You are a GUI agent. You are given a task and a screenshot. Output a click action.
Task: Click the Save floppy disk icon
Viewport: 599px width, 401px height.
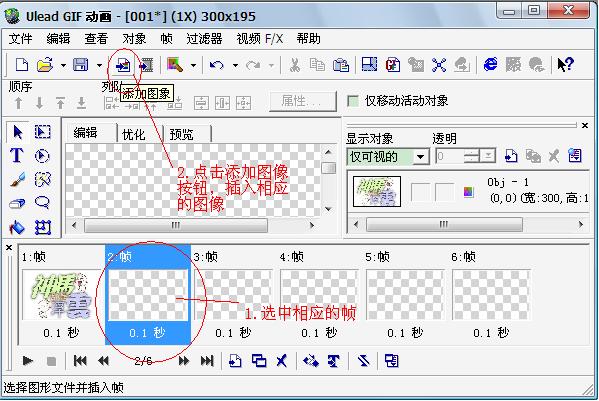click(81, 65)
